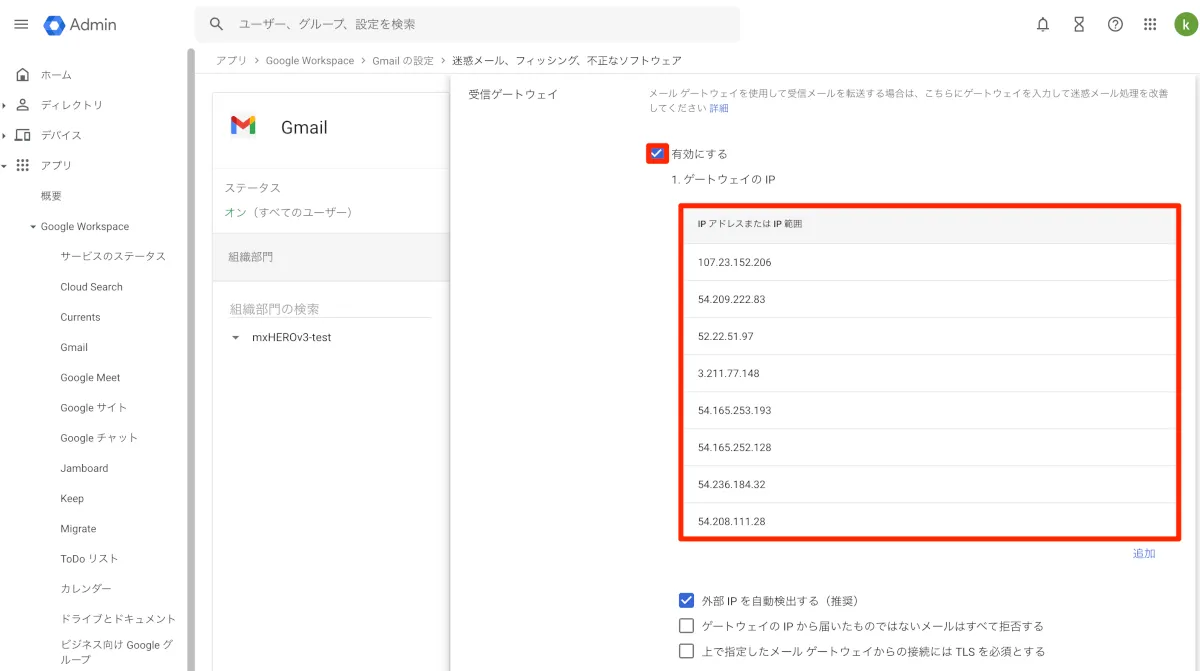
Task: Toggle 外部 IP を自動検出する checkbox
Action: click(x=686, y=601)
